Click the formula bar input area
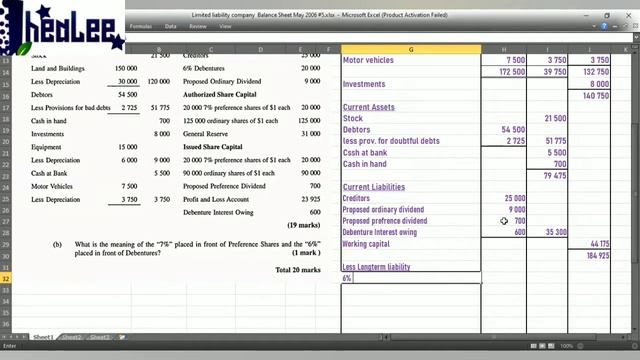640x360 pixels. click(x=380, y=38)
